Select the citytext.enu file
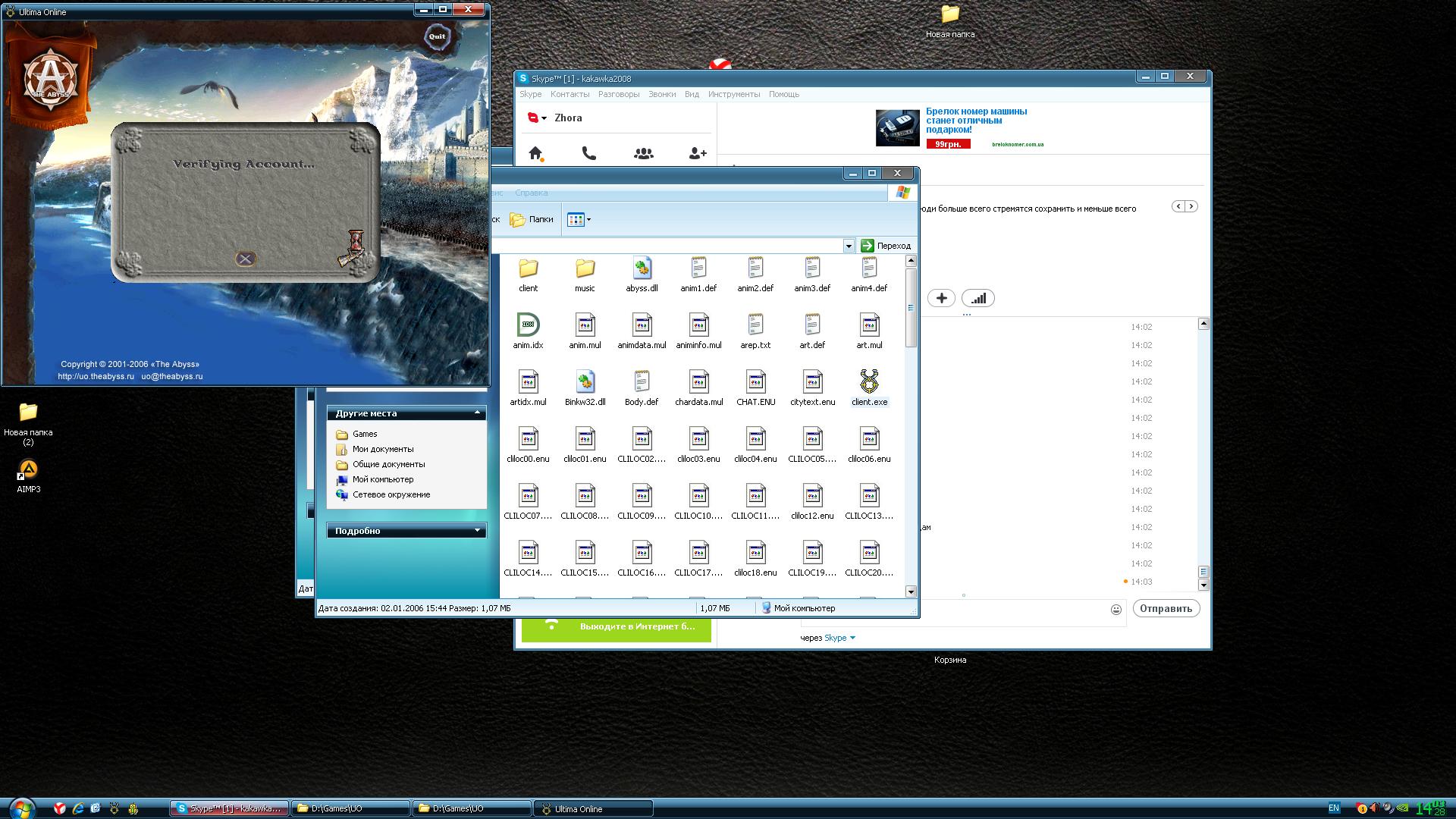Viewport: 1456px width, 819px height. [812, 388]
